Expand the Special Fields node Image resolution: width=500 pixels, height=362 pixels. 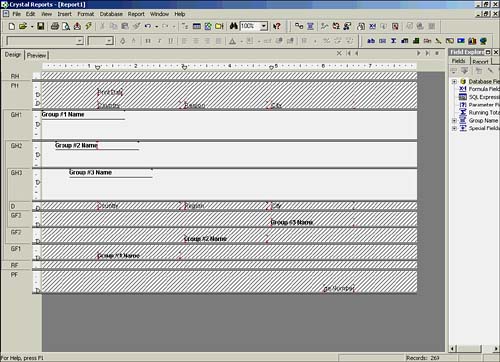(454, 128)
